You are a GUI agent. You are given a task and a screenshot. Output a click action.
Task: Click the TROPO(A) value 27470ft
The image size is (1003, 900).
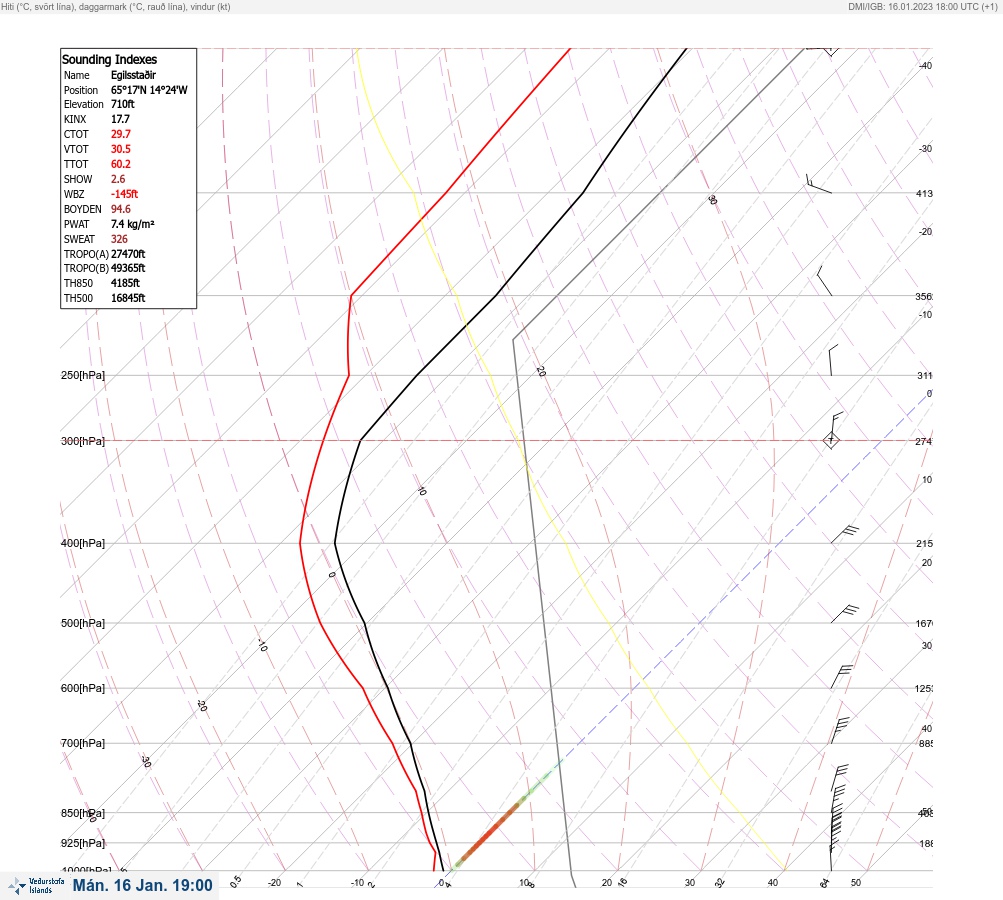128,254
